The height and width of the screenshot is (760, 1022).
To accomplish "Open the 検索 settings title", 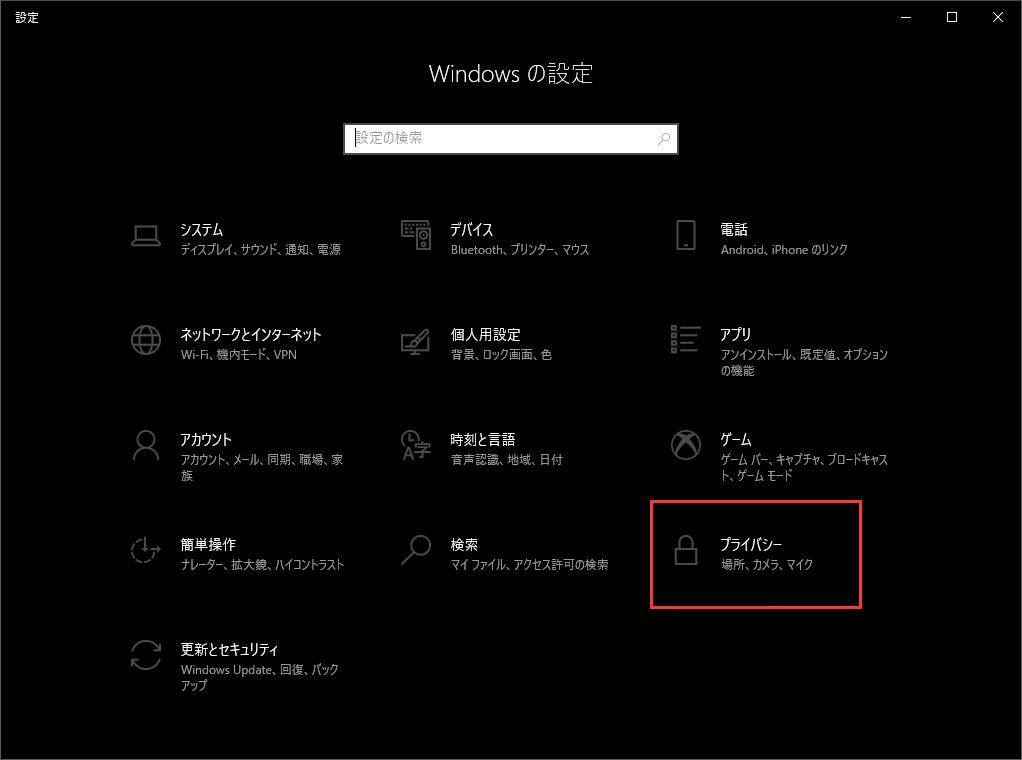I will 464,544.
